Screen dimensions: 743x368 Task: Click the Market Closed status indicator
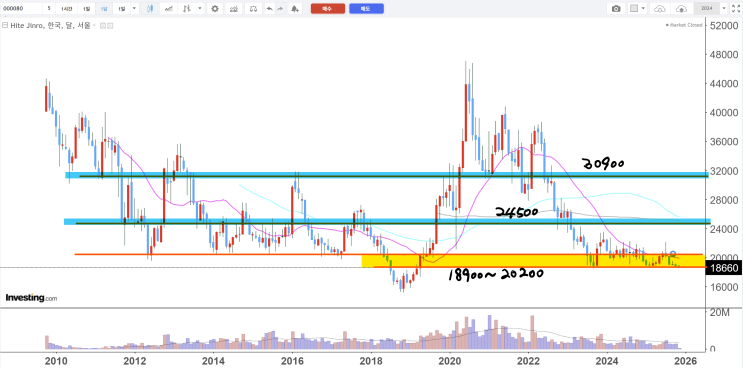point(684,25)
